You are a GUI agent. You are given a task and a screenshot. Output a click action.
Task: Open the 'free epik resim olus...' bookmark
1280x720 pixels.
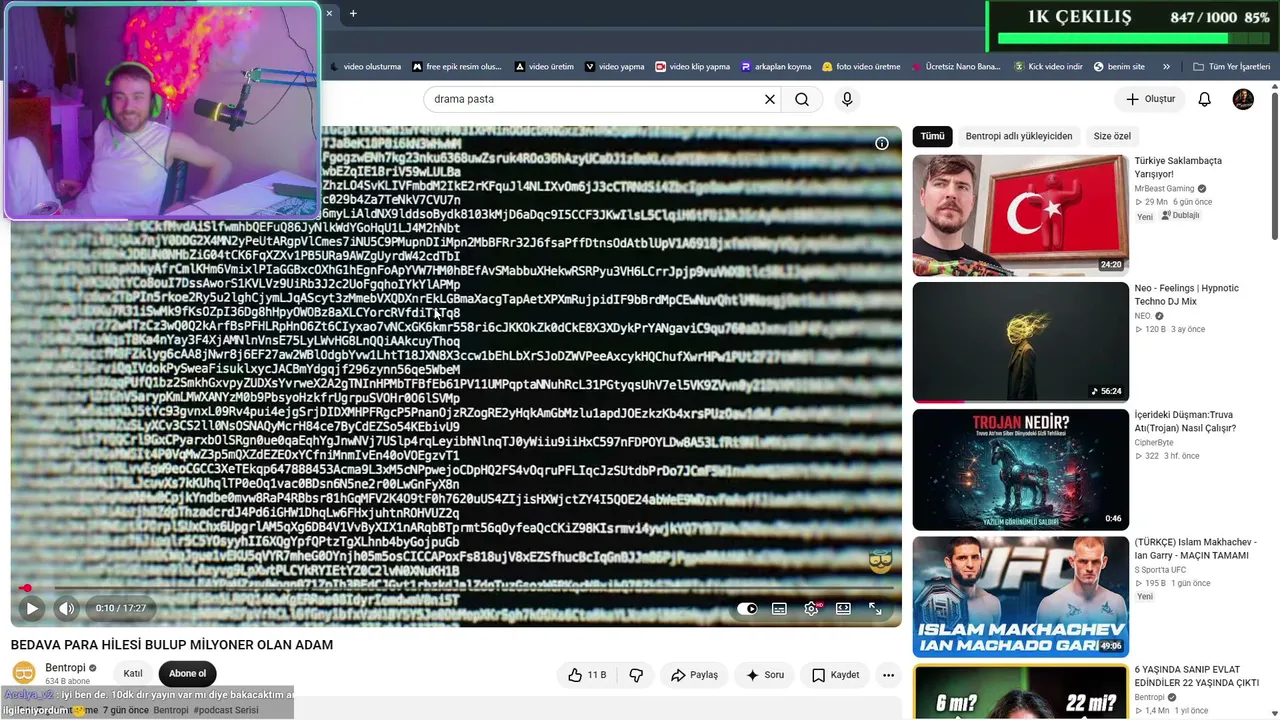click(456, 67)
